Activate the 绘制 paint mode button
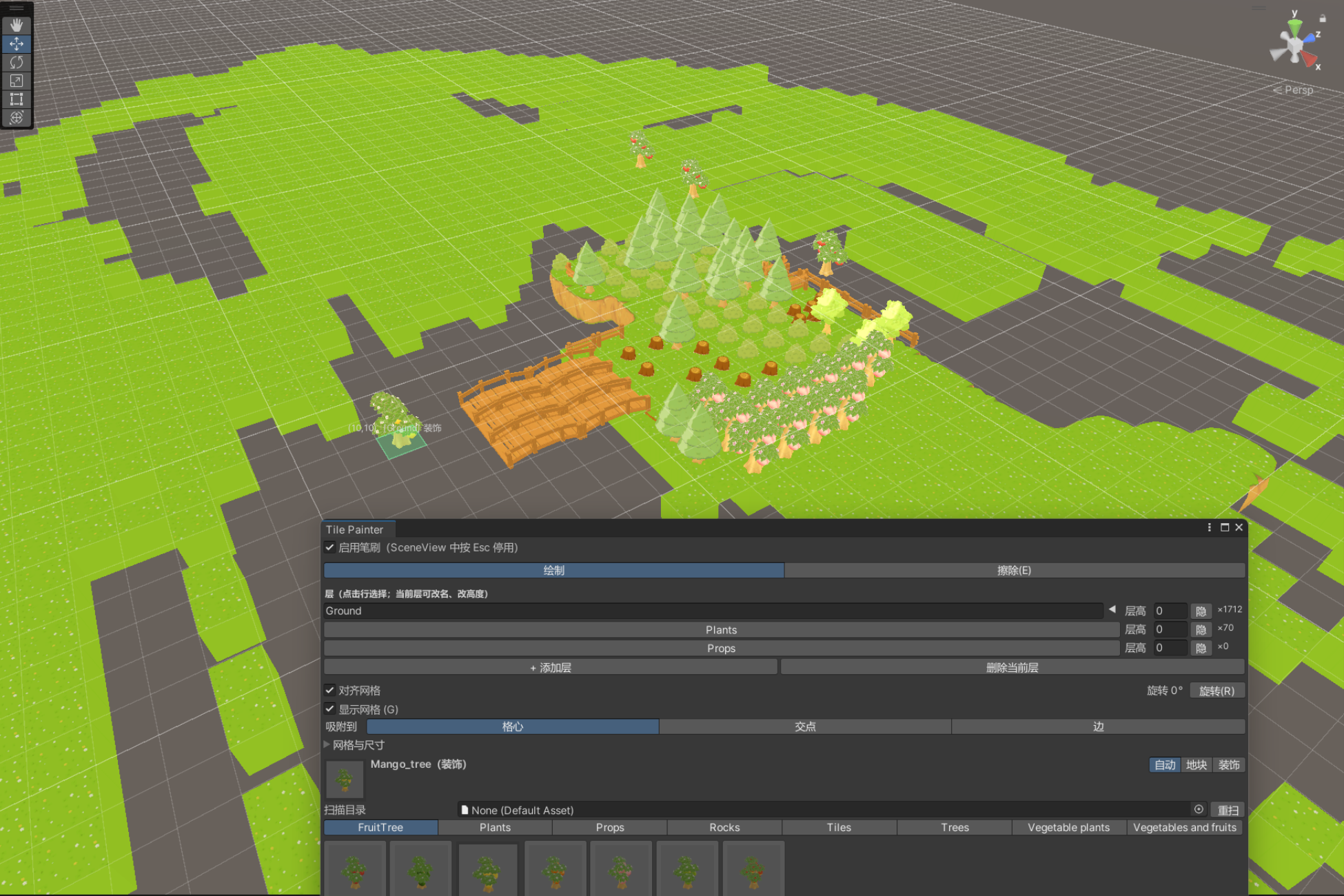 click(553, 570)
